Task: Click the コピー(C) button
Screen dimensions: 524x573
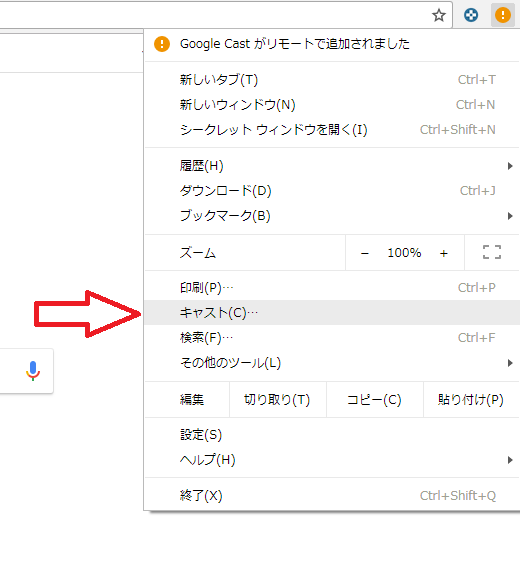Action: click(375, 400)
